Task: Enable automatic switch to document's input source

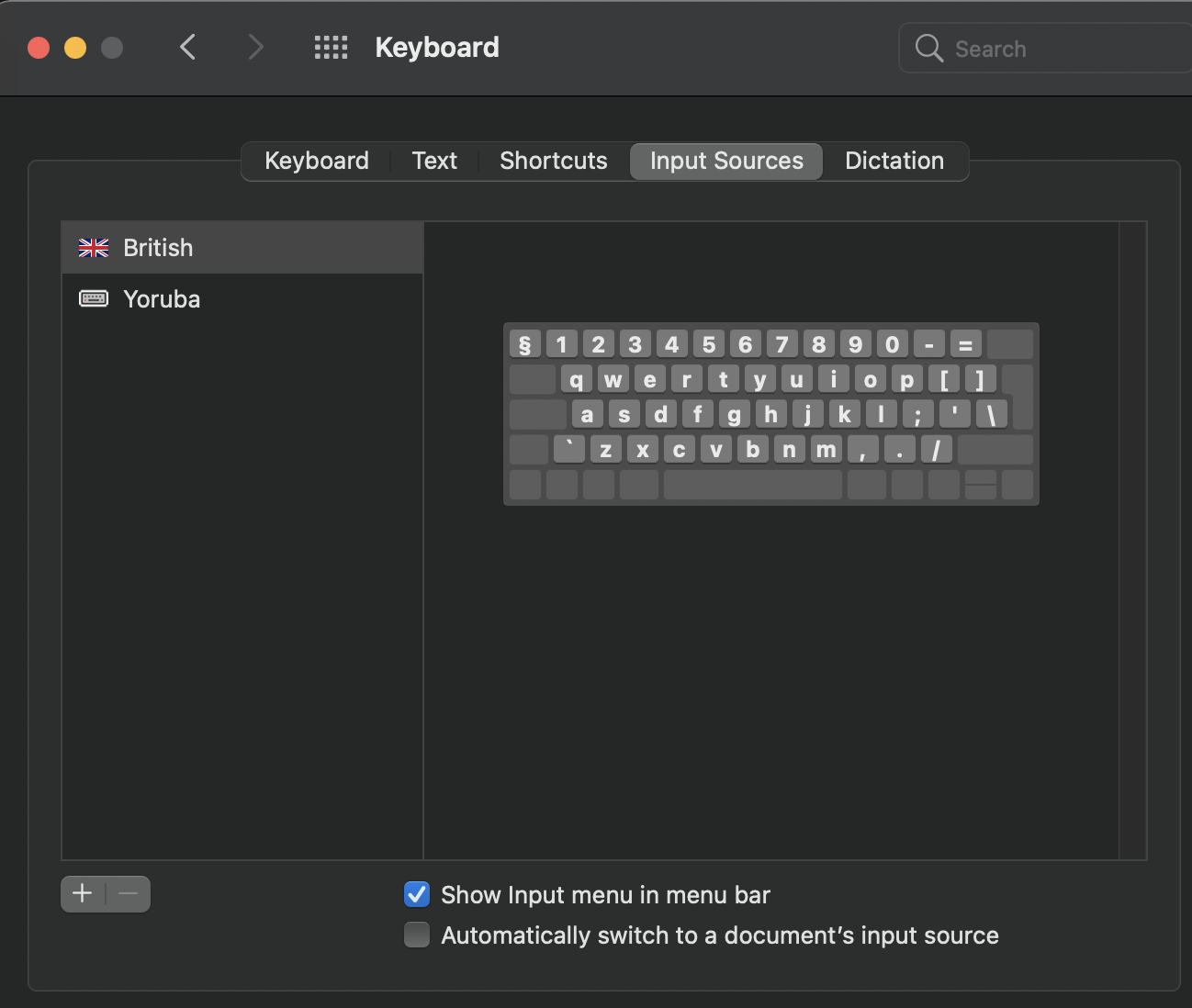Action: tap(417, 935)
